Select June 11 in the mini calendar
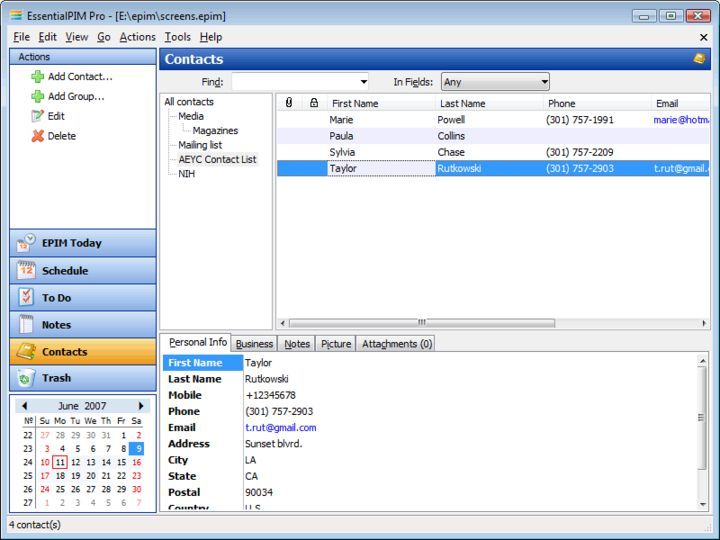This screenshot has height=540, width=720. pos(60,462)
